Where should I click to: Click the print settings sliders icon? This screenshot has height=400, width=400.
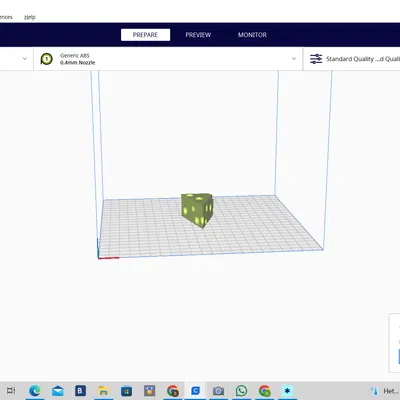click(x=316, y=59)
